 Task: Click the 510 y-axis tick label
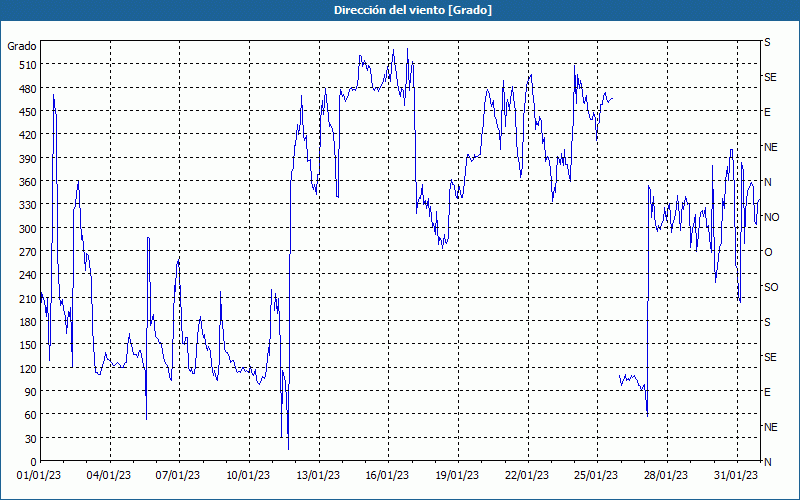[x=29, y=65]
